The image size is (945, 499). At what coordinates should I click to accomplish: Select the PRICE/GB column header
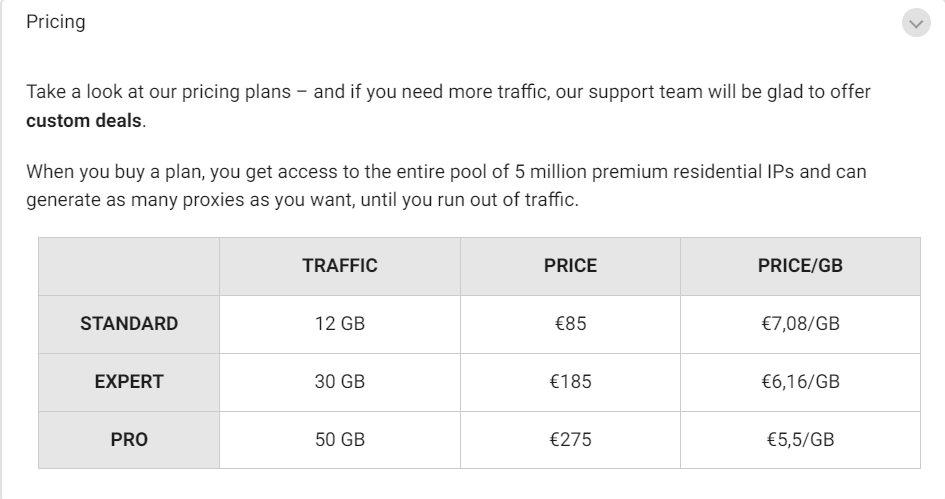(800, 266)
